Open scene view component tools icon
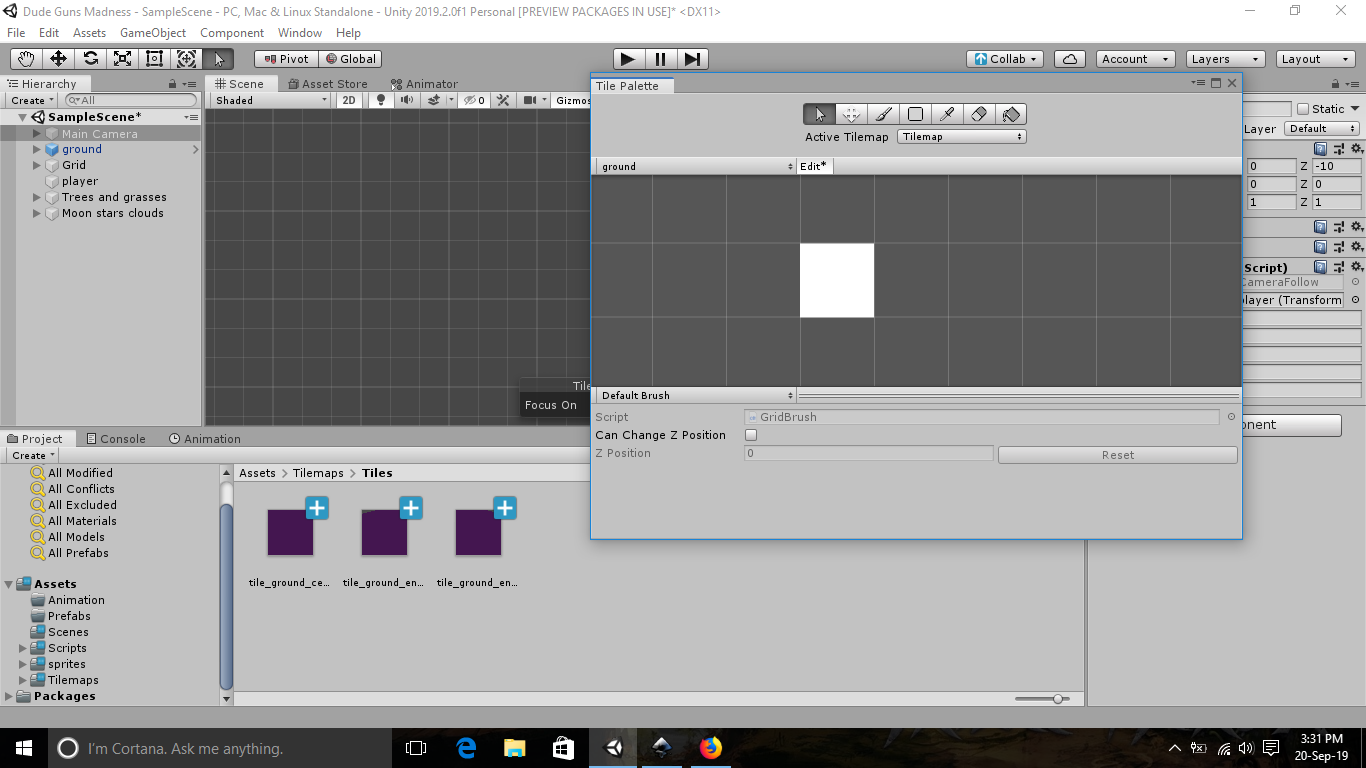Viewport: 1366px width, 768px height. [x=503, y=100]
